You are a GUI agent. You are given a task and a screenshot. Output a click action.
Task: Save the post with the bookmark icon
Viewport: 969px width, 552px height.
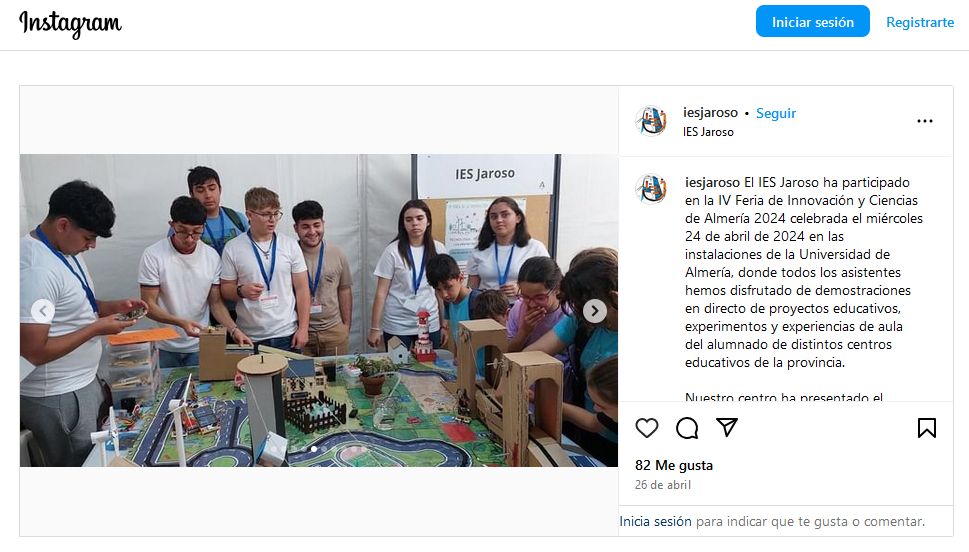pos(926,428)
